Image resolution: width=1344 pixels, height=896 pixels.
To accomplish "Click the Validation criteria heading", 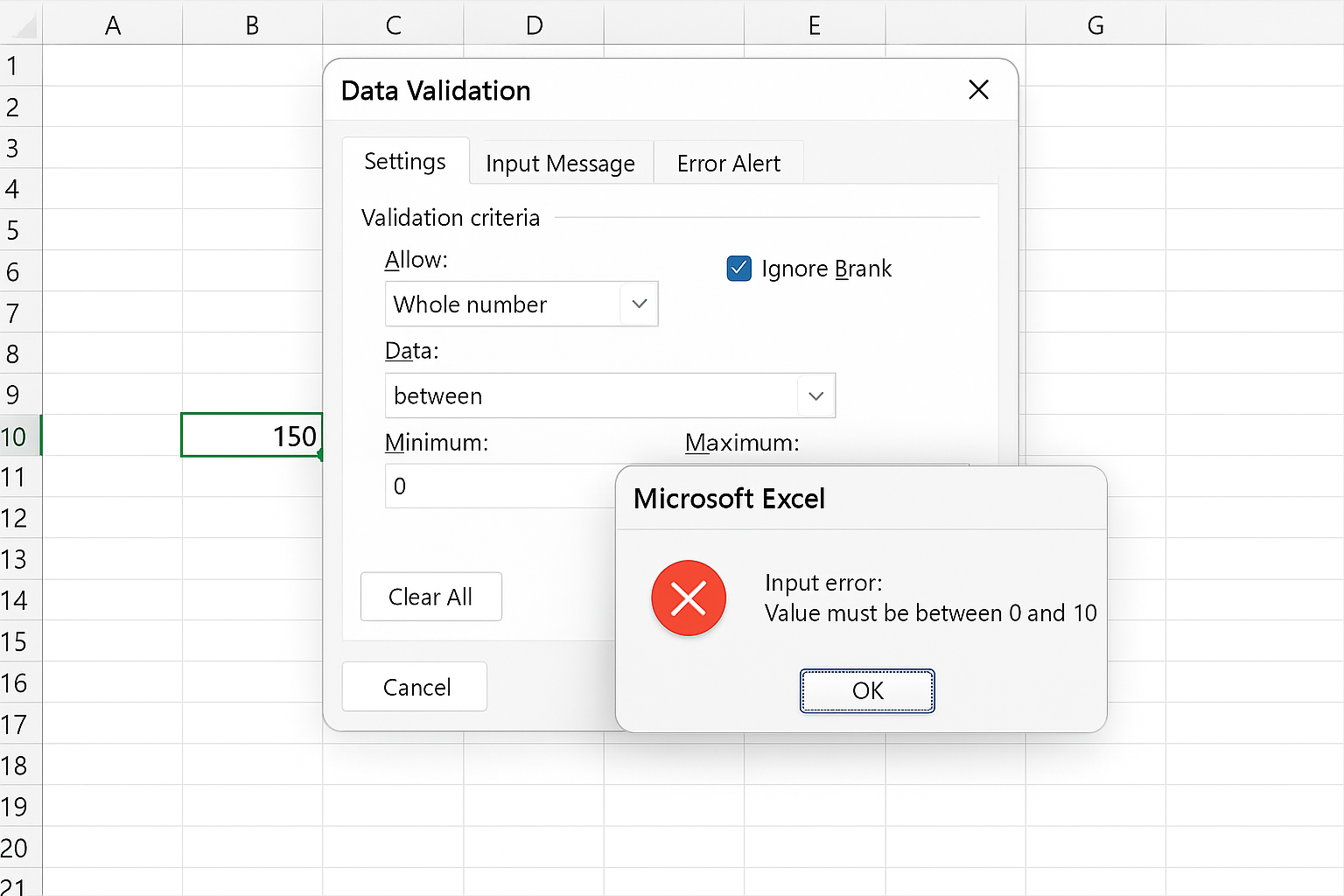I will coord(451,217).
